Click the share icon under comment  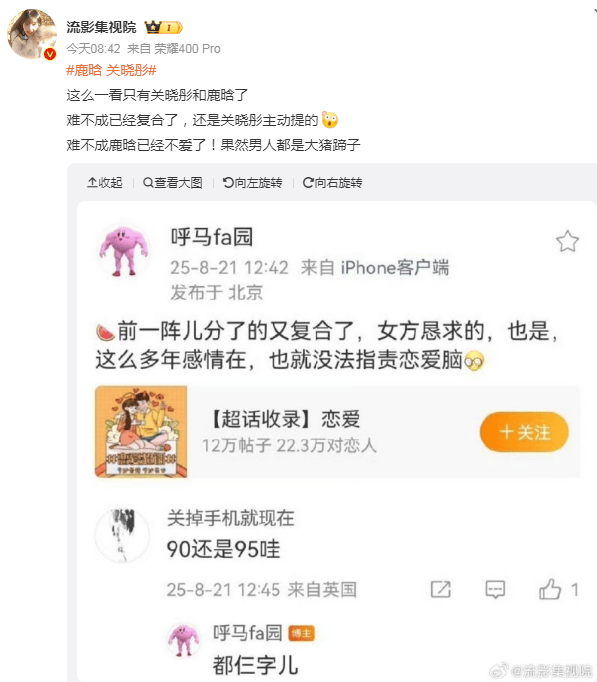tap(440, 589)
